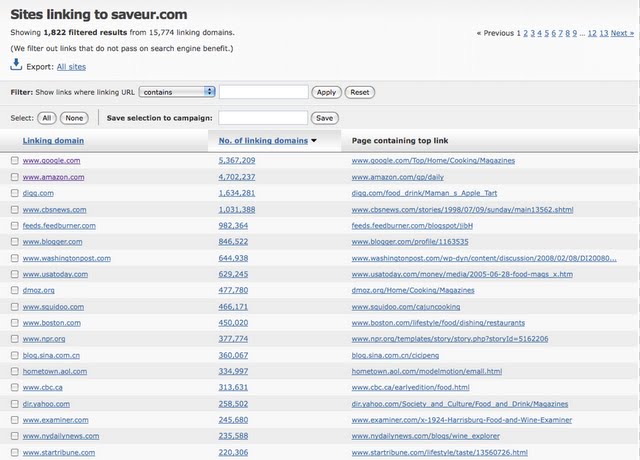
Task: Click the filter URL text field
Action: click(x=264, y=92)
